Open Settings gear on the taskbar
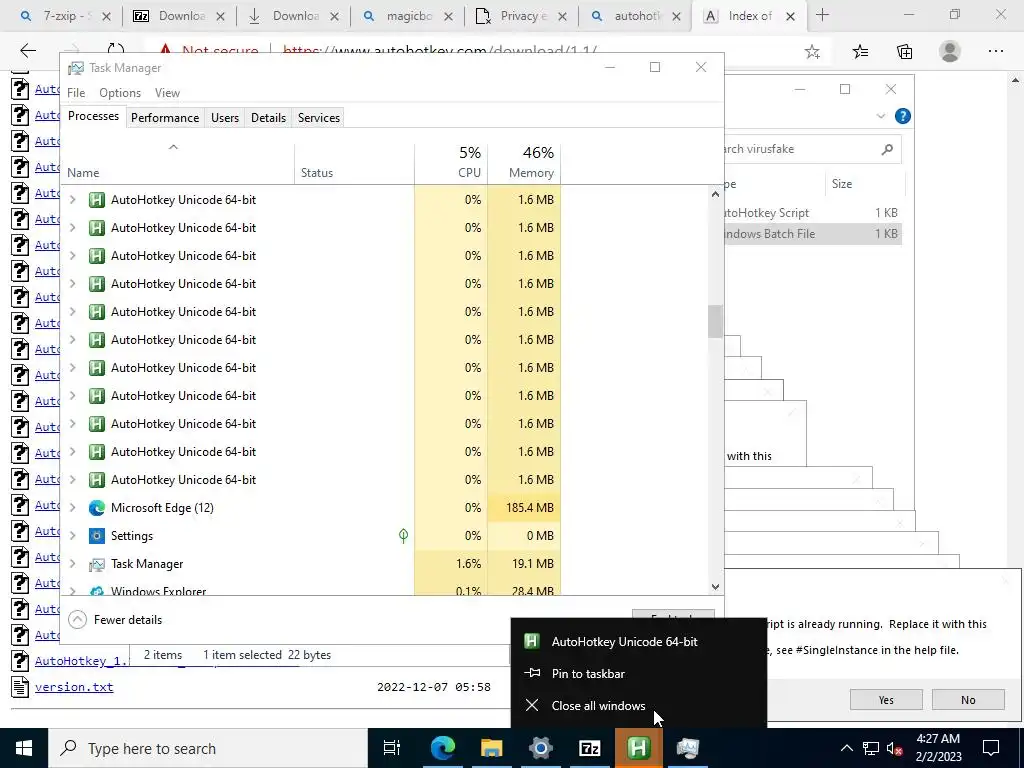The width and height of the screenshot is (1024, 768). 540,748
